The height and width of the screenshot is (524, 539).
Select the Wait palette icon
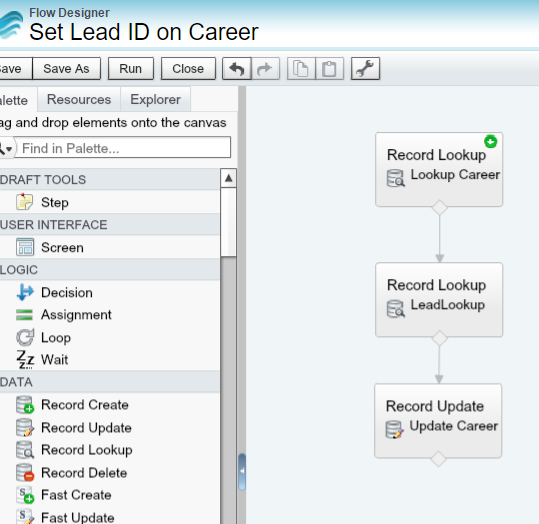[25, 360]
